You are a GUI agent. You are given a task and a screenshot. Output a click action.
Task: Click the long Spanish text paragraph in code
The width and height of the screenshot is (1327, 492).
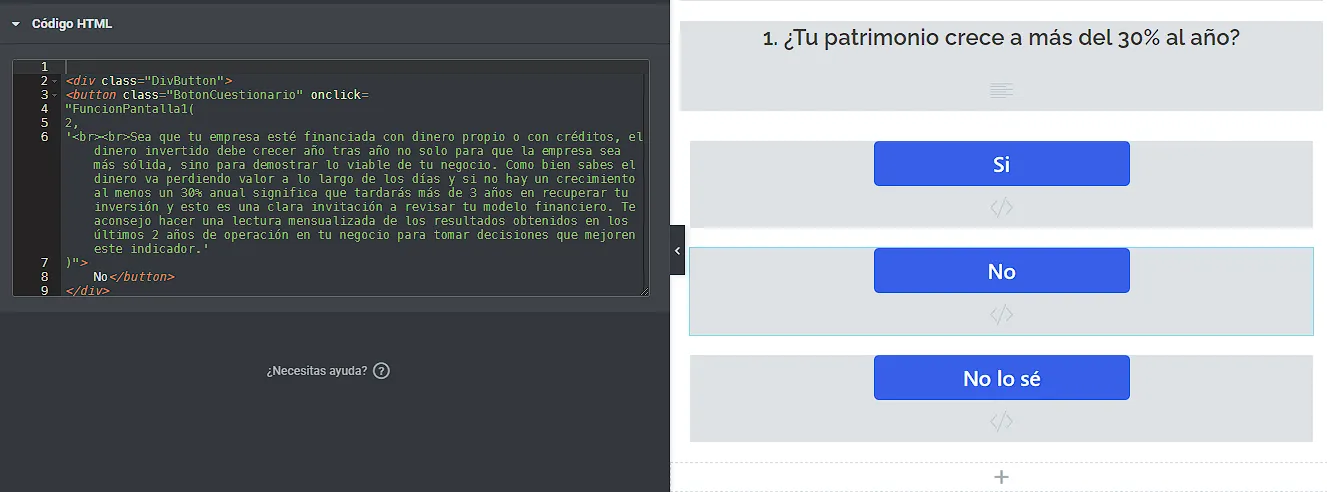[354, 192]
